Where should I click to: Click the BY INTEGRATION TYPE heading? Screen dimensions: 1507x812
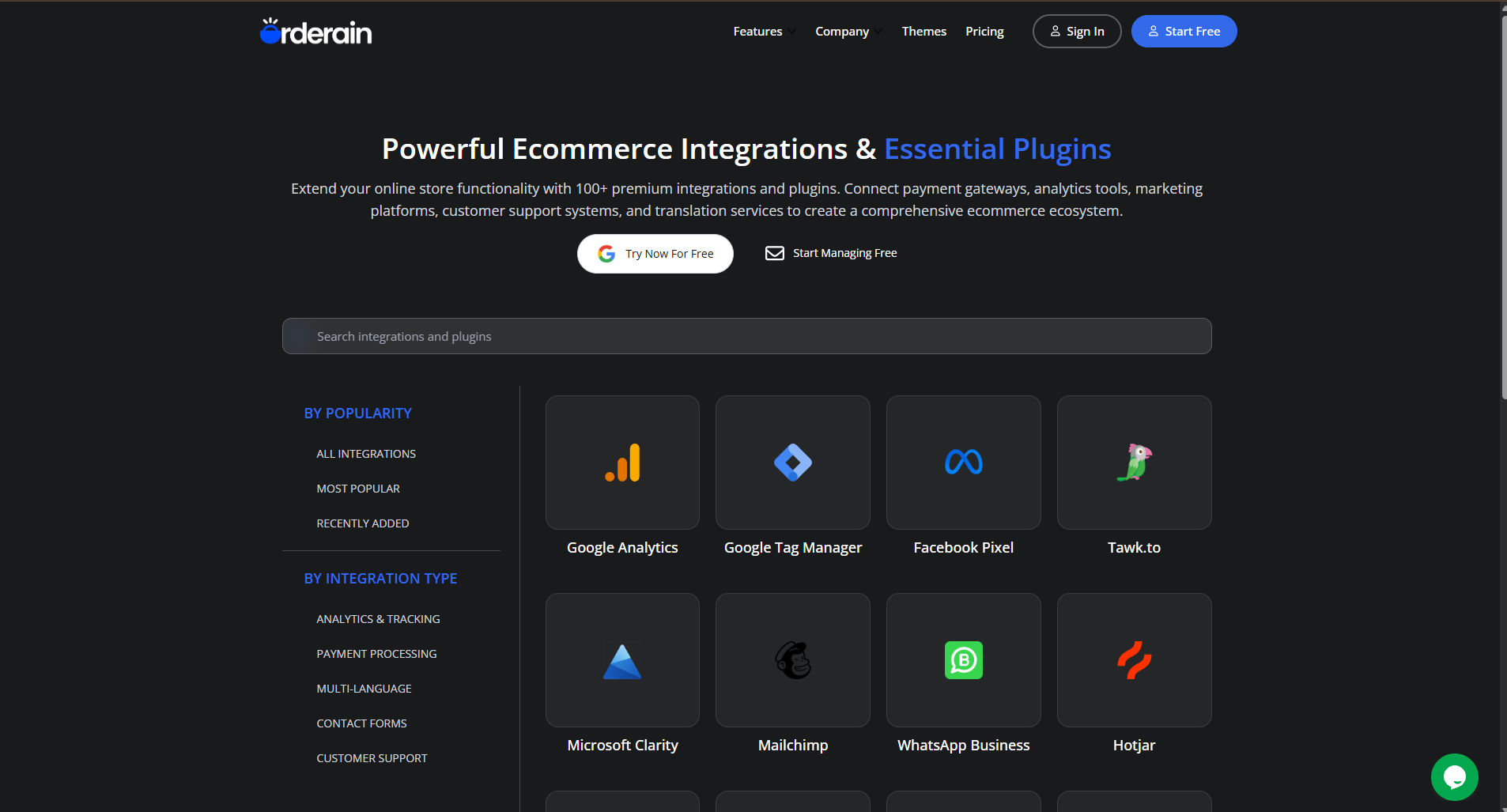(x=380, y=579)
